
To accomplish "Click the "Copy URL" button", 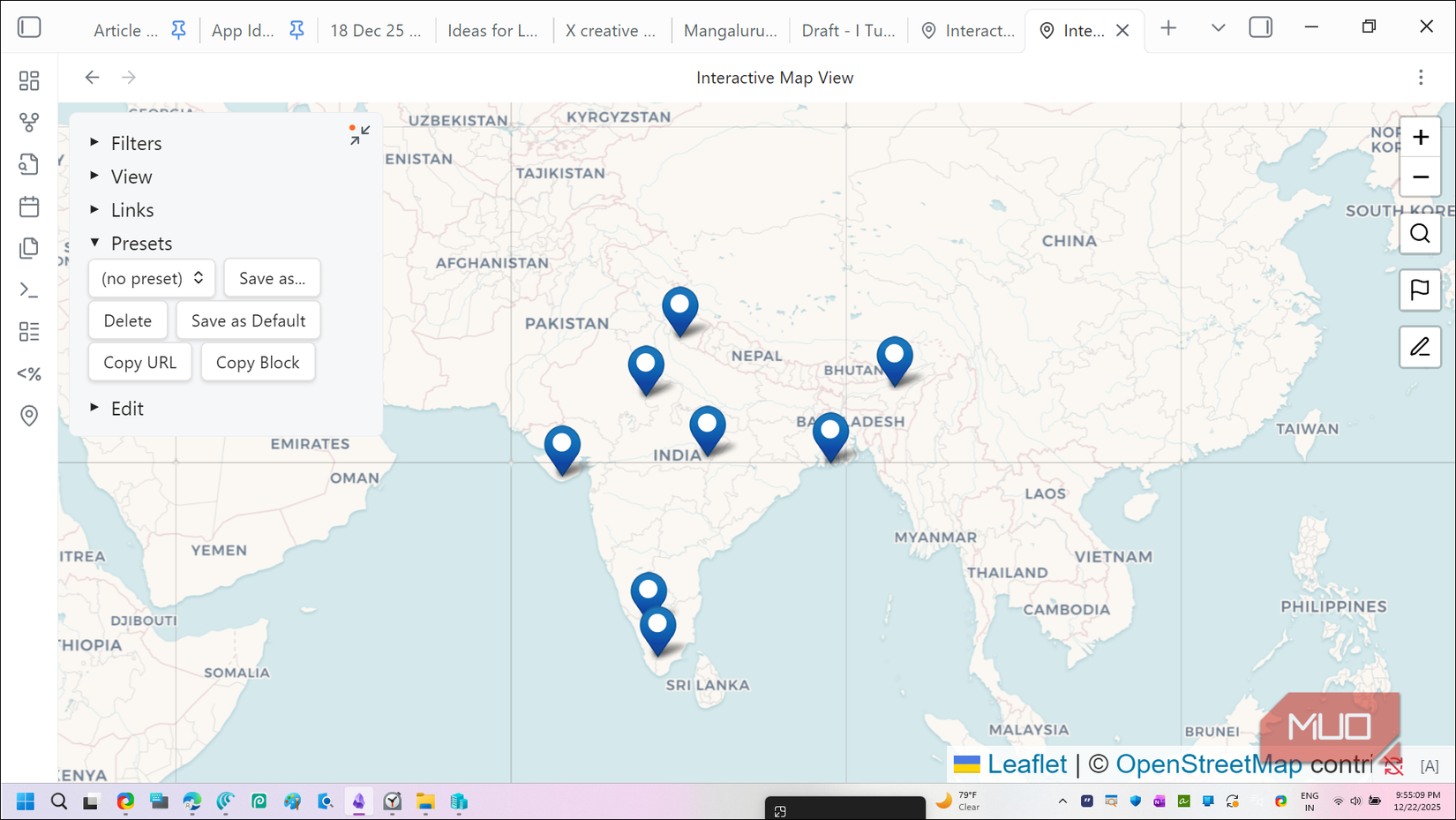I will 139,362.
